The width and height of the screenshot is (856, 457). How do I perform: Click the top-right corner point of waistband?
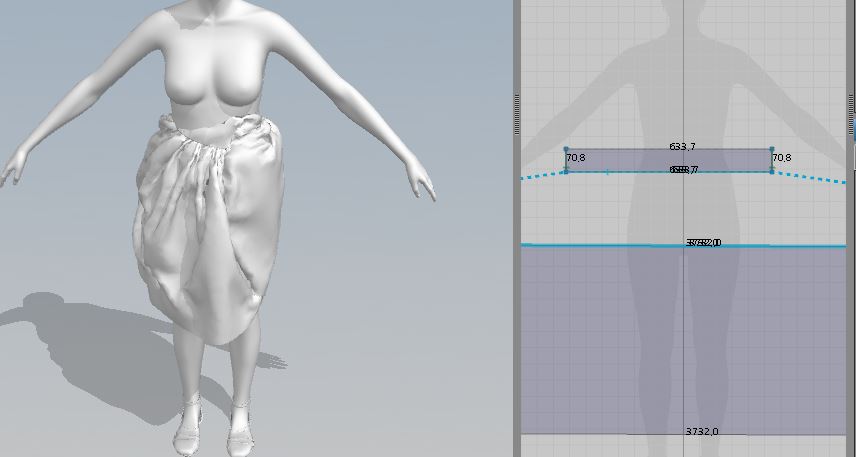click(x=772, y=149)
